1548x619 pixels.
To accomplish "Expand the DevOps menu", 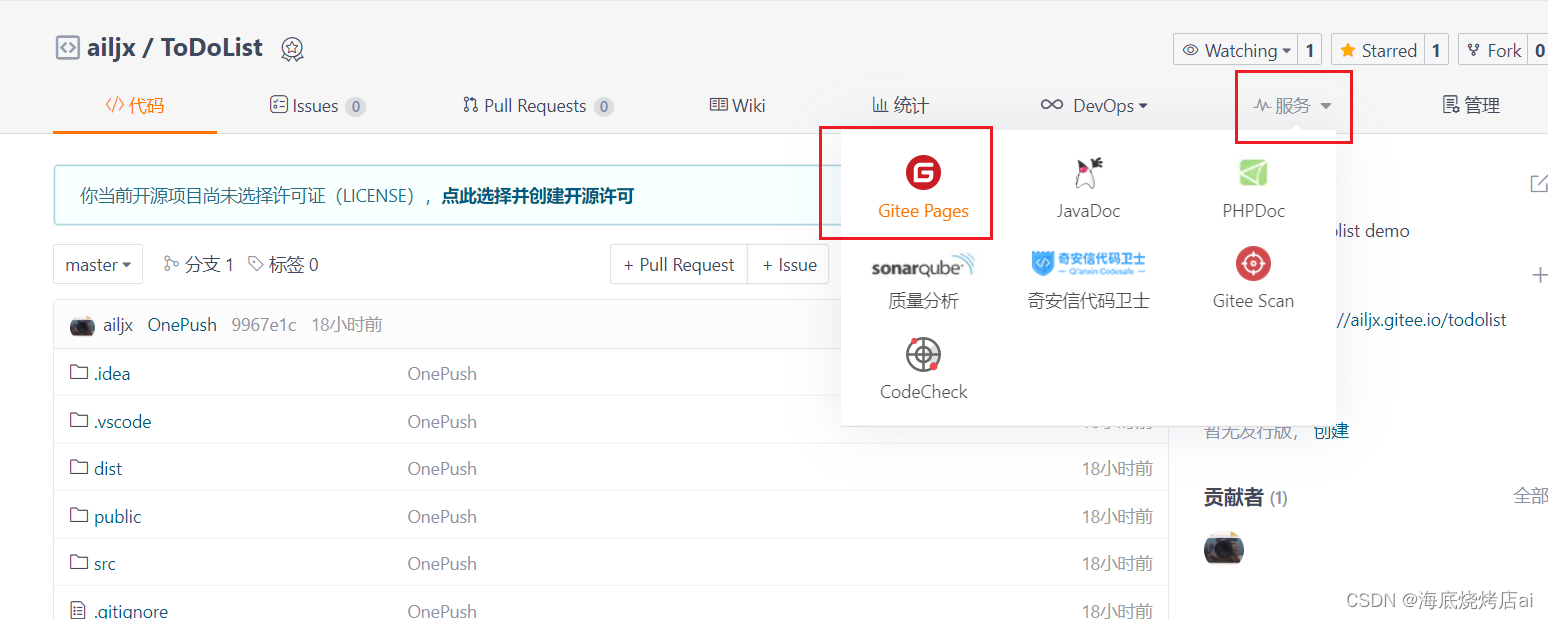I will (x=1094, y=105).
